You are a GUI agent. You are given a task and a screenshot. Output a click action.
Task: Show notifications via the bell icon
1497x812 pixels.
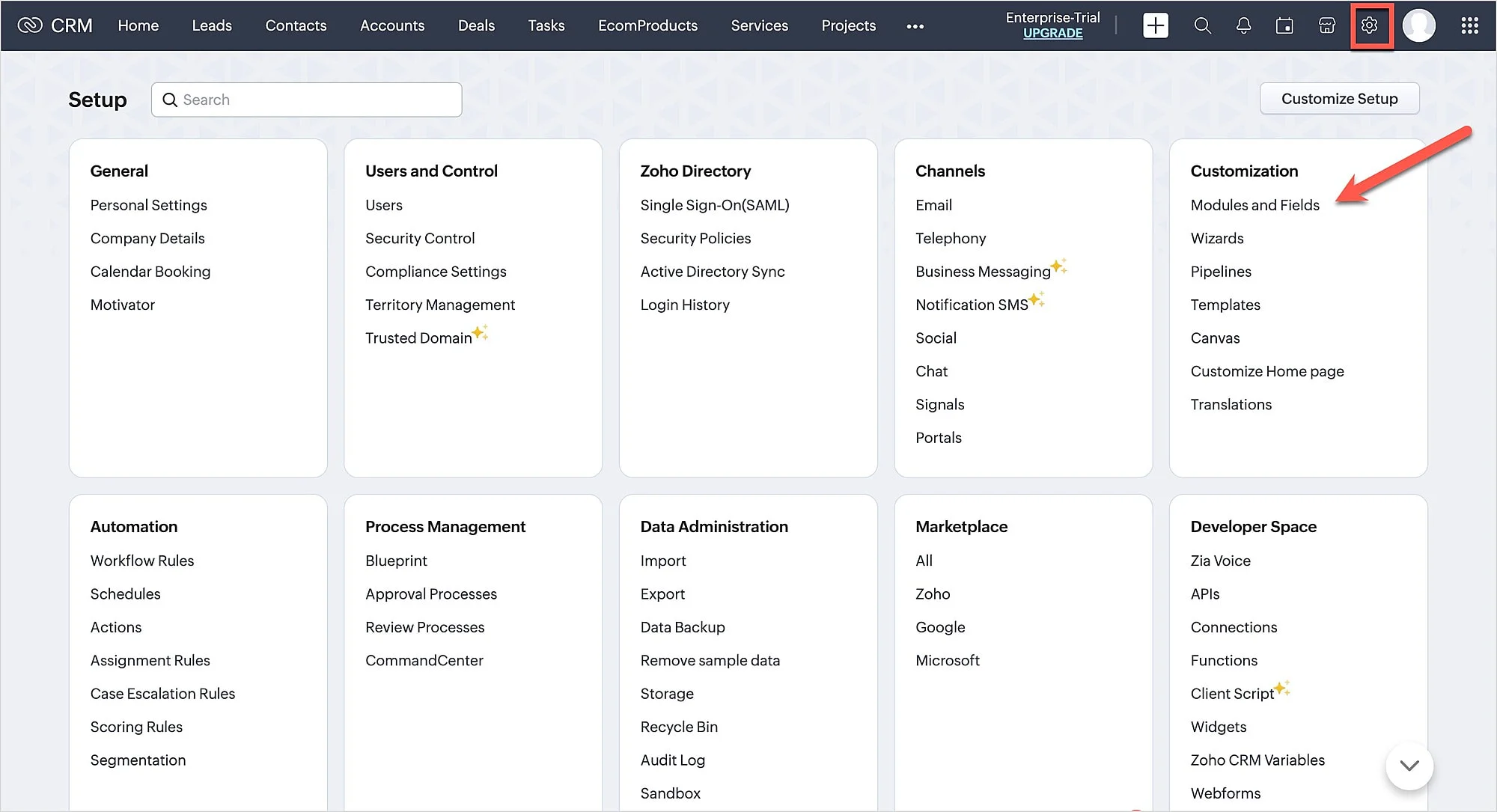point(1243,25)
